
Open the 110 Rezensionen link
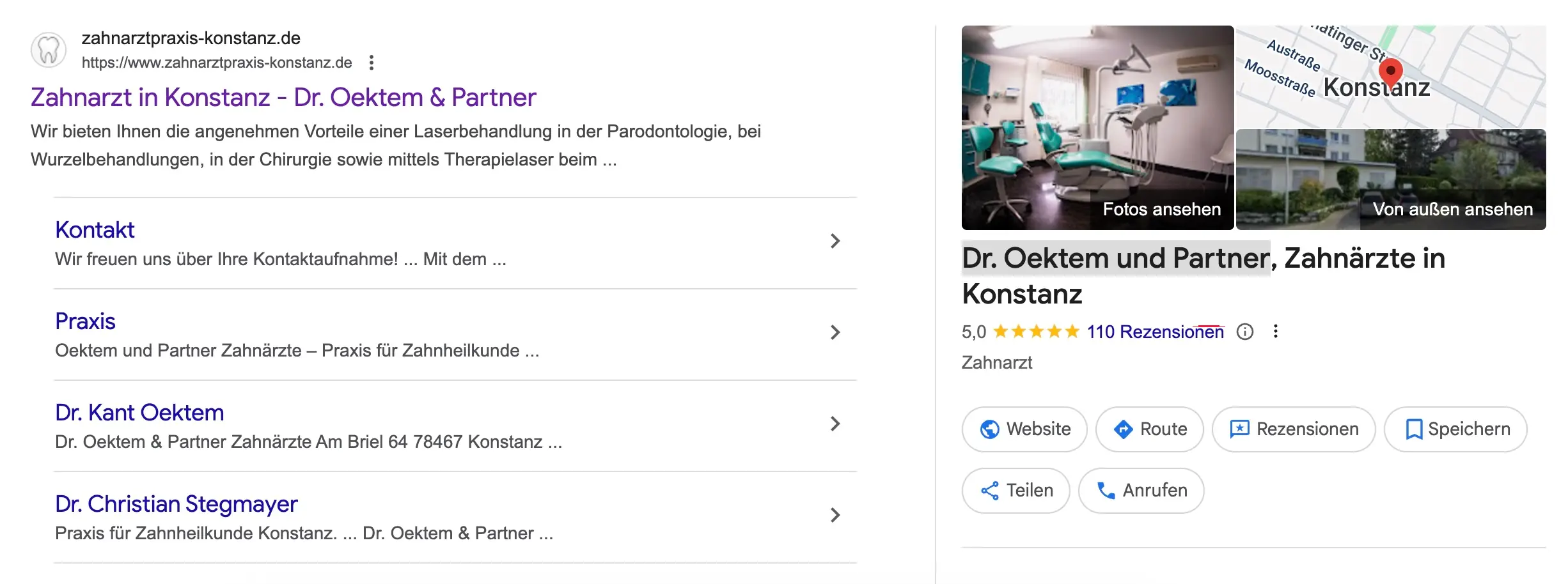[x=1155, y=332]
